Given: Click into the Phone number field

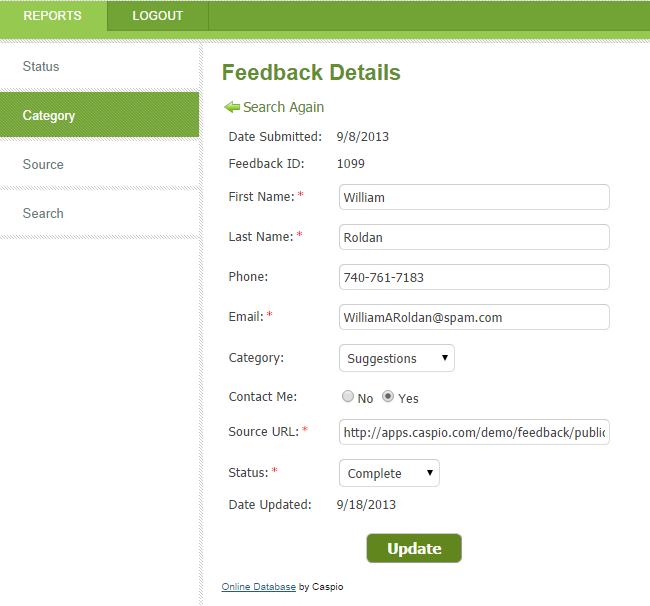Looking at the screenshot, I should coord(474,277).
